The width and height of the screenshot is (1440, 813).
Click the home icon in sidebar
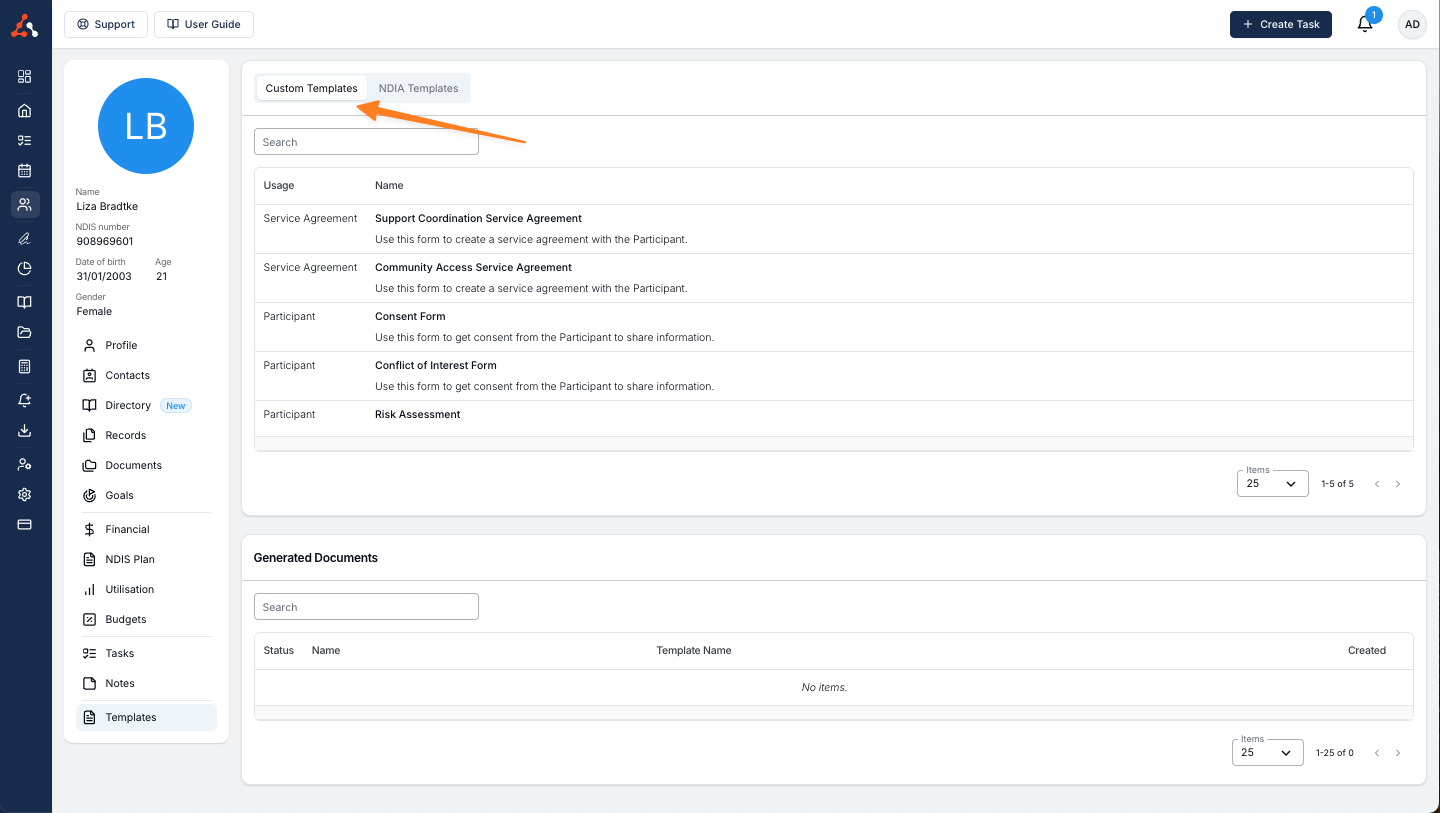point(25,111)
